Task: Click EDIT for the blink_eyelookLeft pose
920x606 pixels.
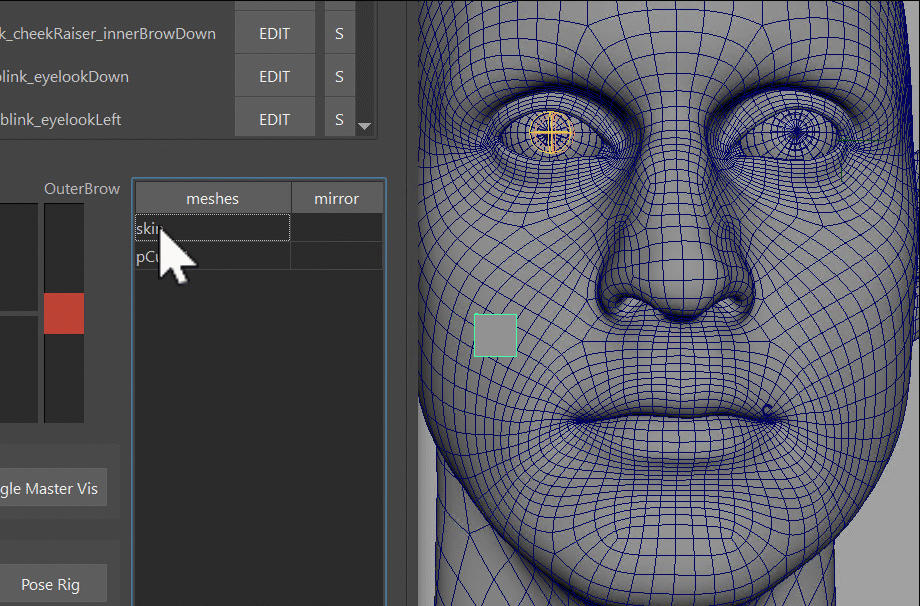Action: click(275, 119)
